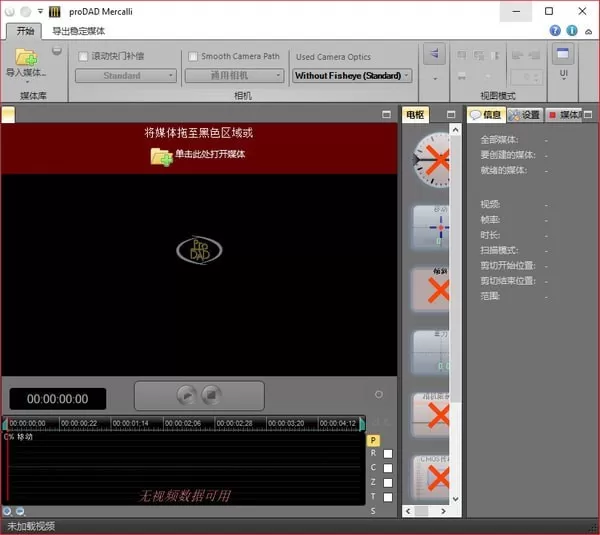Viewport: 600px width, 535px height.
Task: Click the pivot panel horizontal scrollbar thumb
Action: (421, 511)
